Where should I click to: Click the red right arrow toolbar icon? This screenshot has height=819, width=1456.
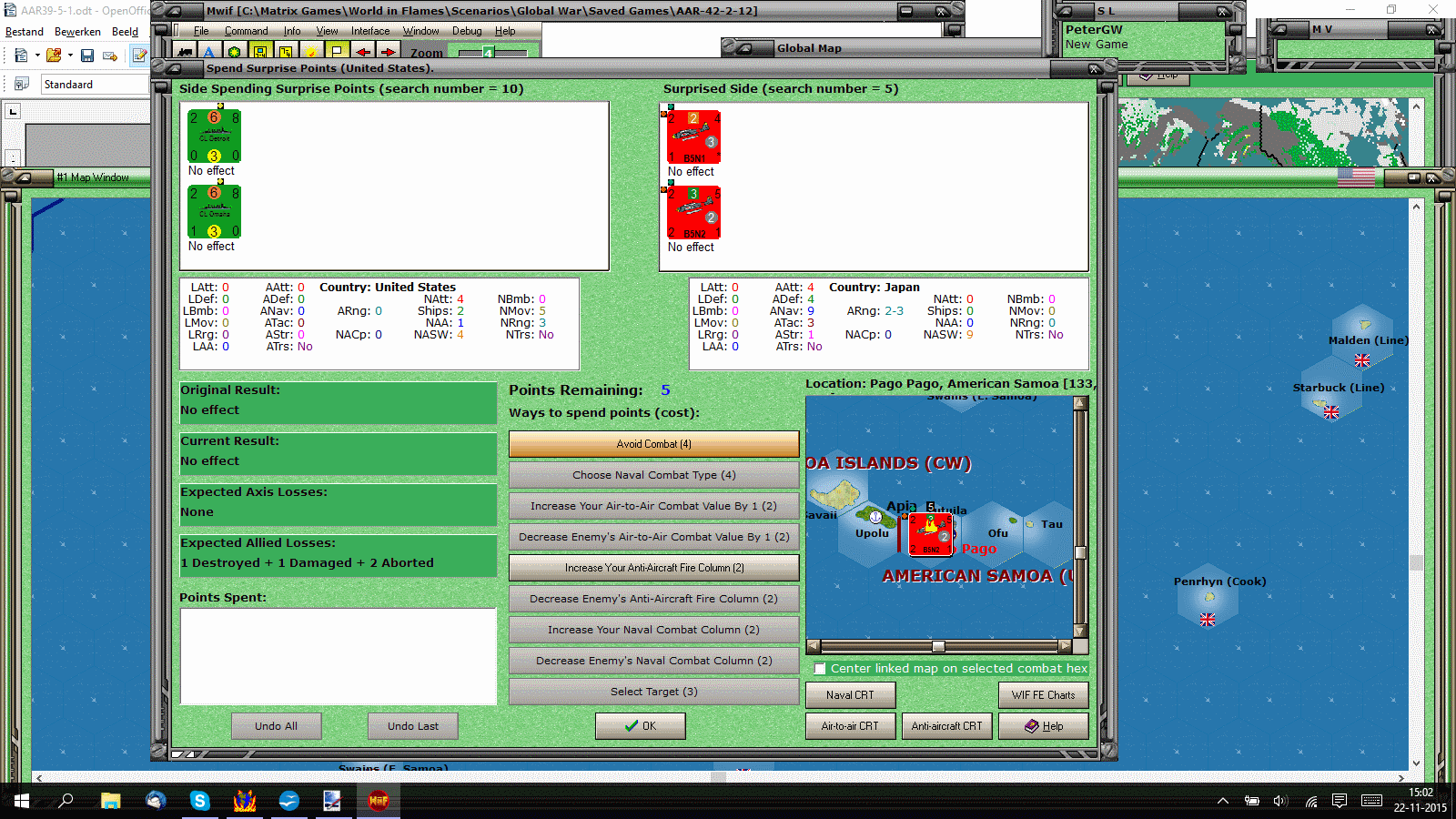(388, 52)
